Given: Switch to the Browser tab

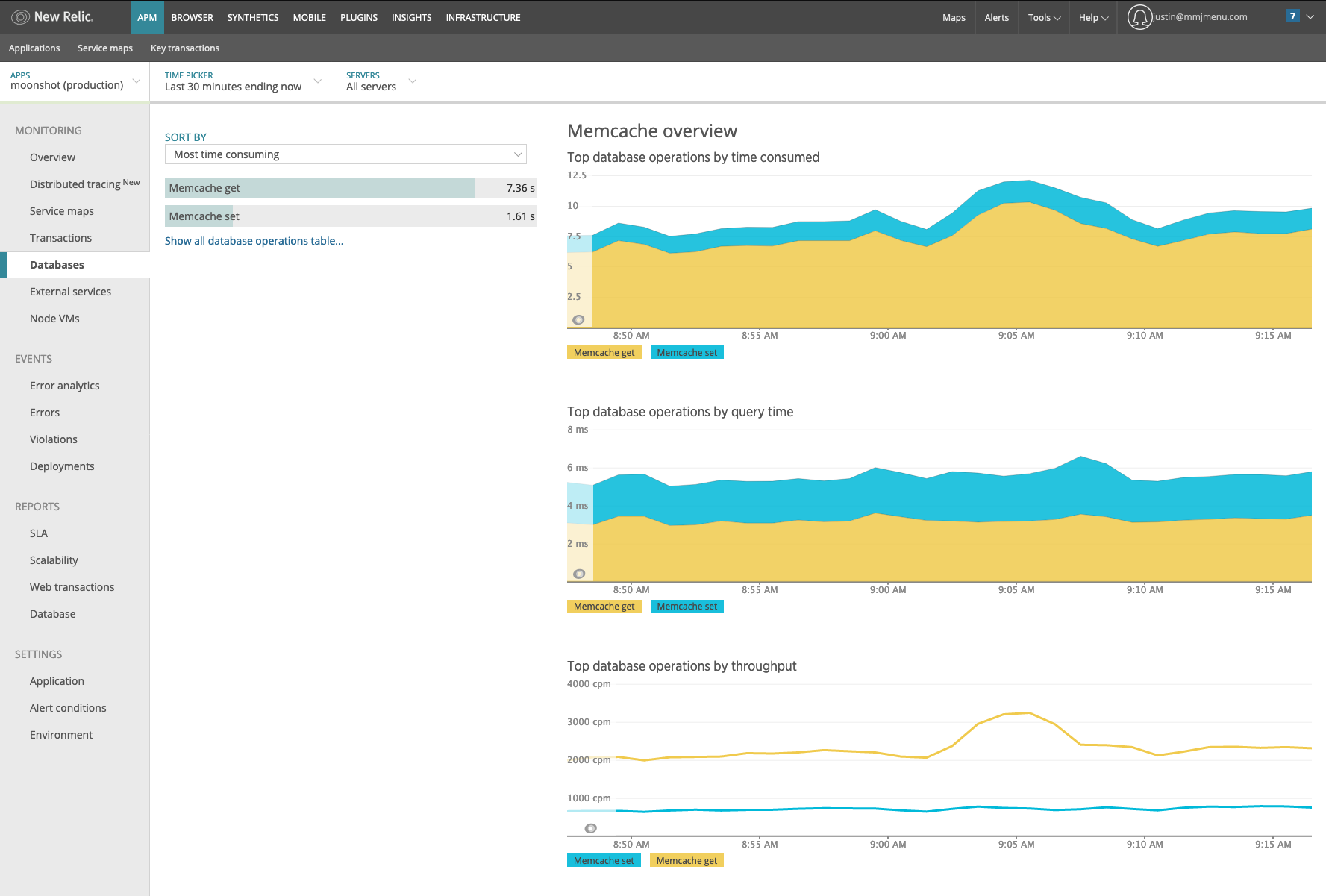Looking at the screenshot, I should (192, 17).
